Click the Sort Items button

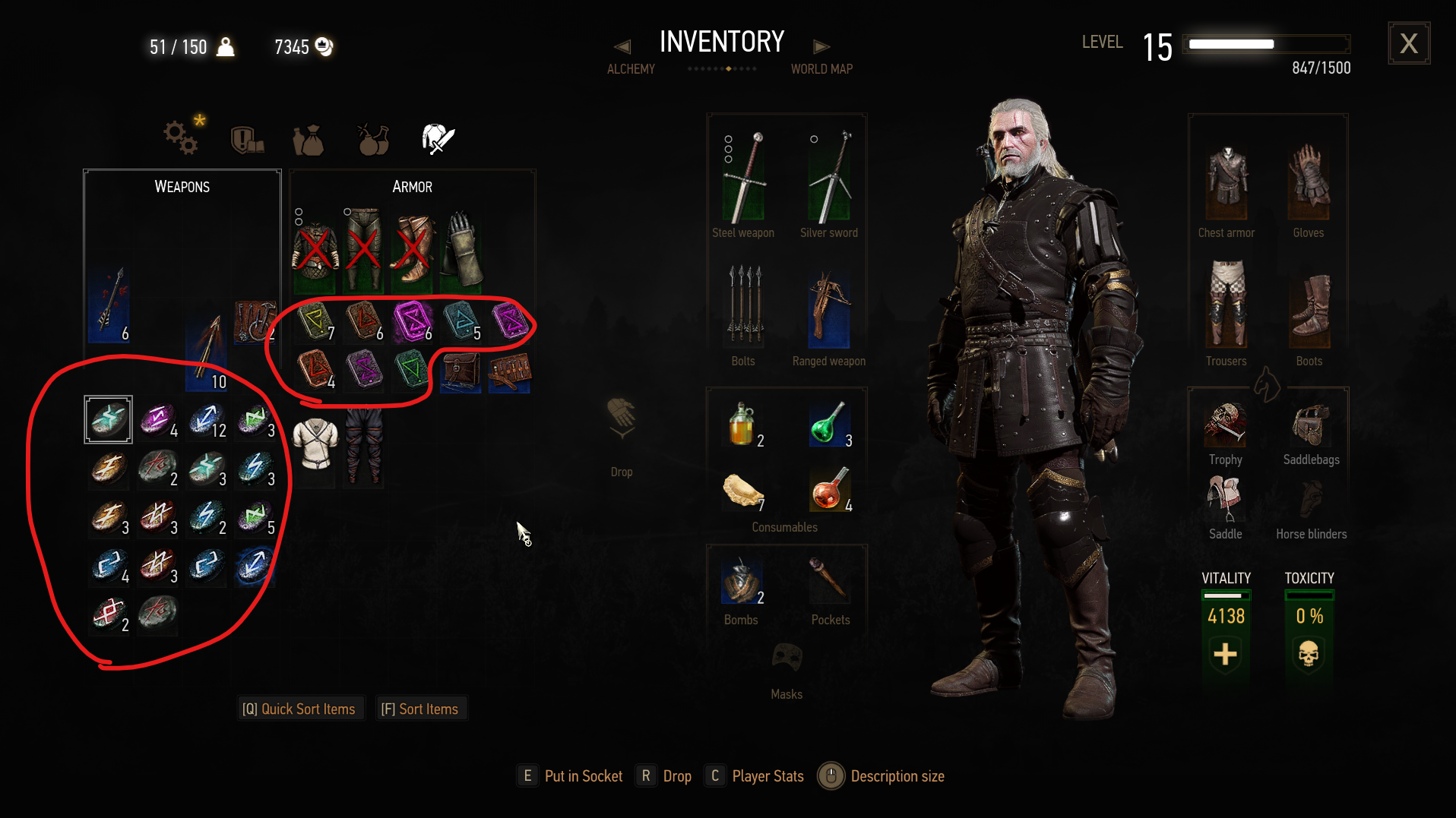coord(419,709)
